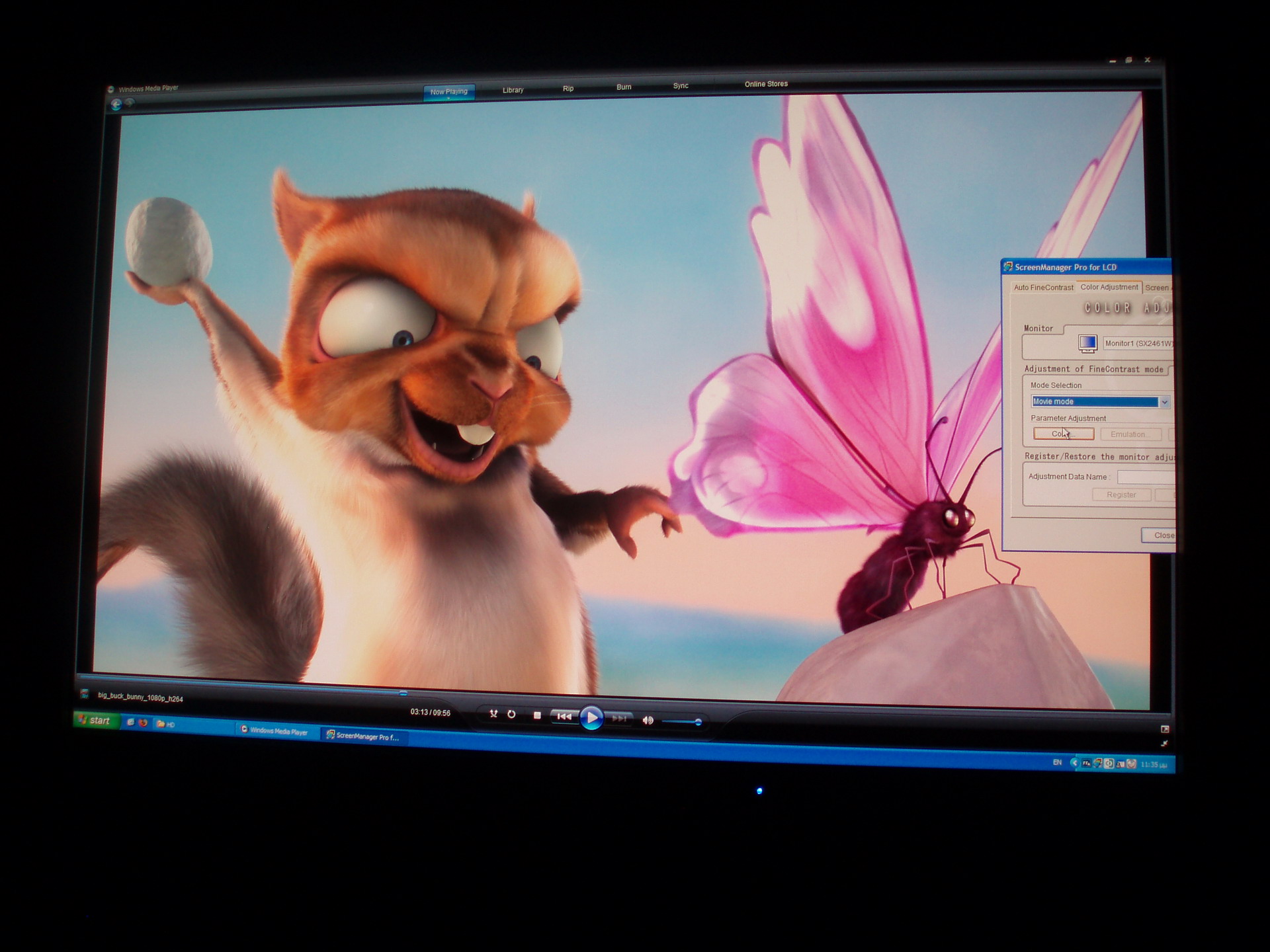Switch to full screen view icon

tap(1165, 729)
